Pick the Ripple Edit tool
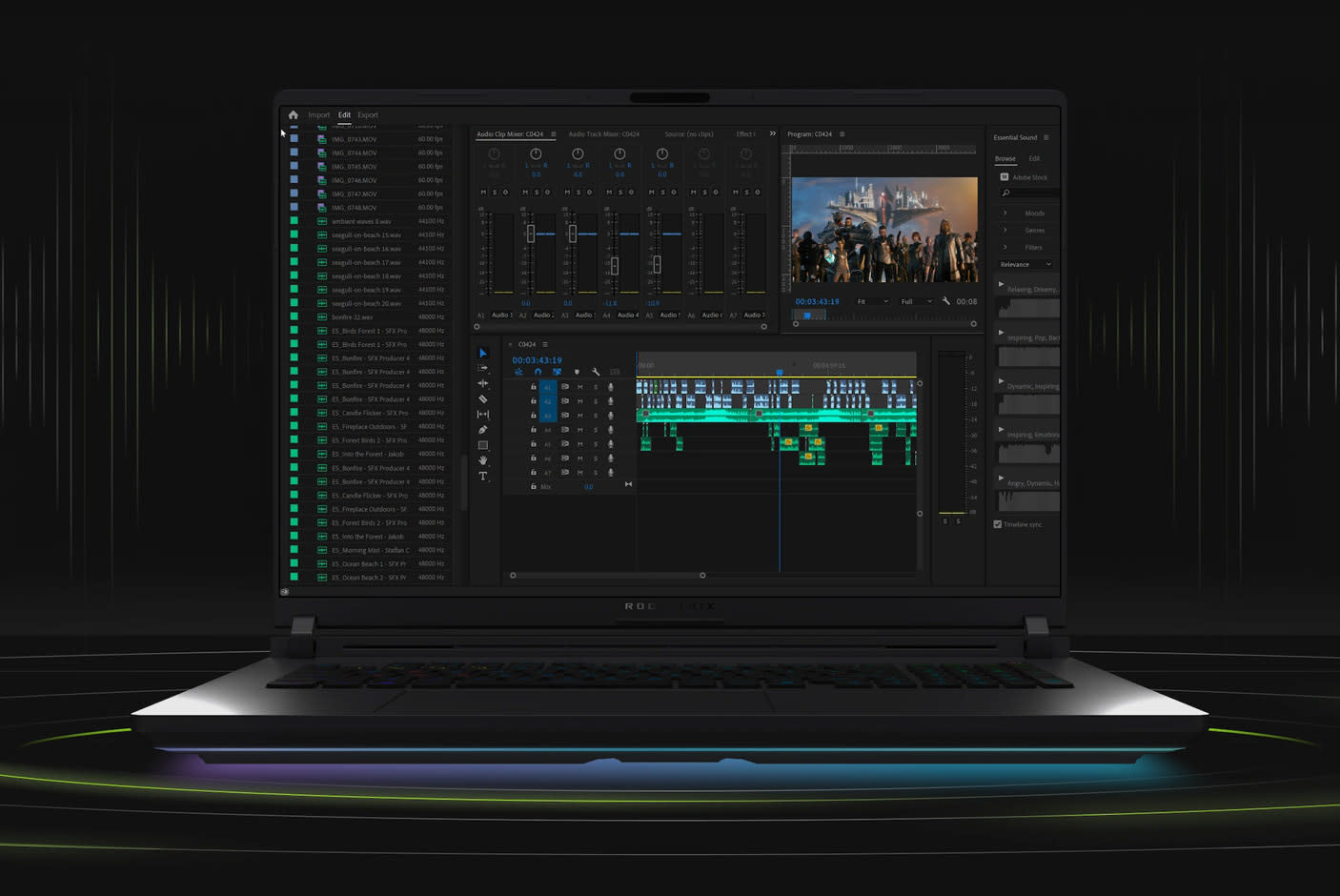The height and width of the screenshot is (896, 1340). [483, 383]
